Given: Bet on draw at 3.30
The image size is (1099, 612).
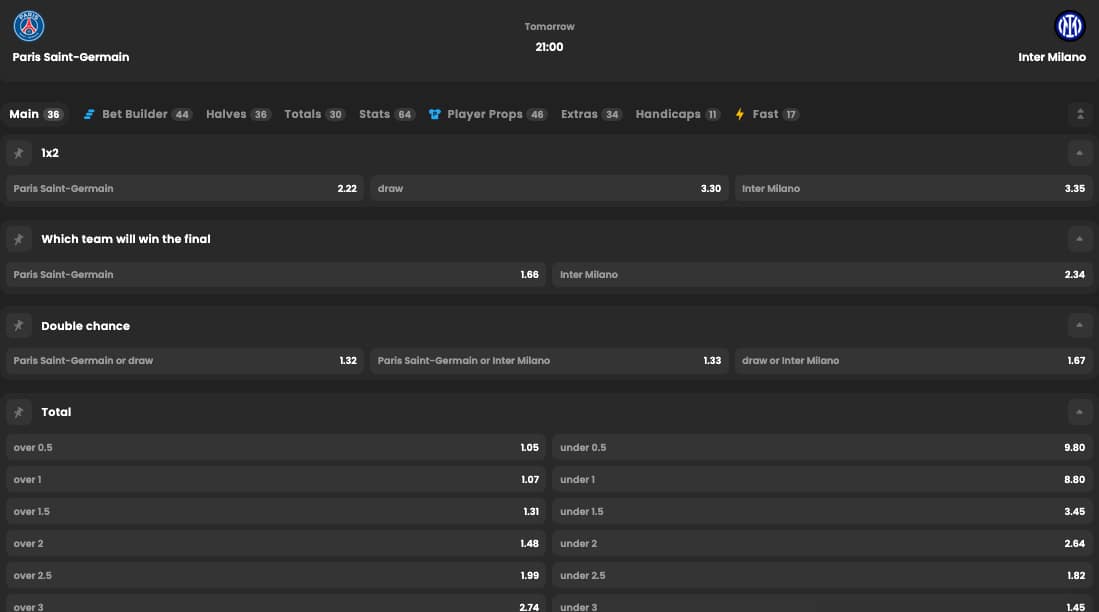Looking at the screenshot, I should click(550, 189).
